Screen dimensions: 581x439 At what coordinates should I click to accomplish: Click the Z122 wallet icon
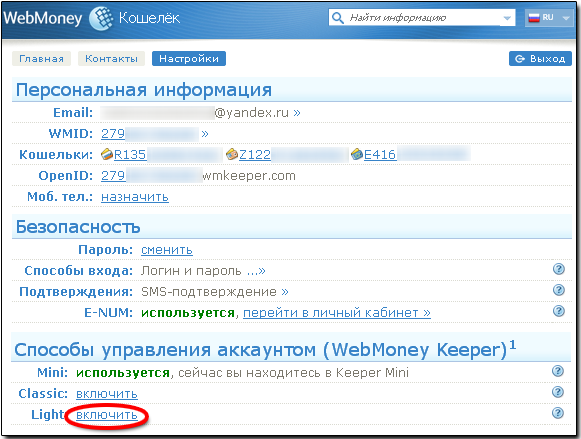click(x=232, y=154)
